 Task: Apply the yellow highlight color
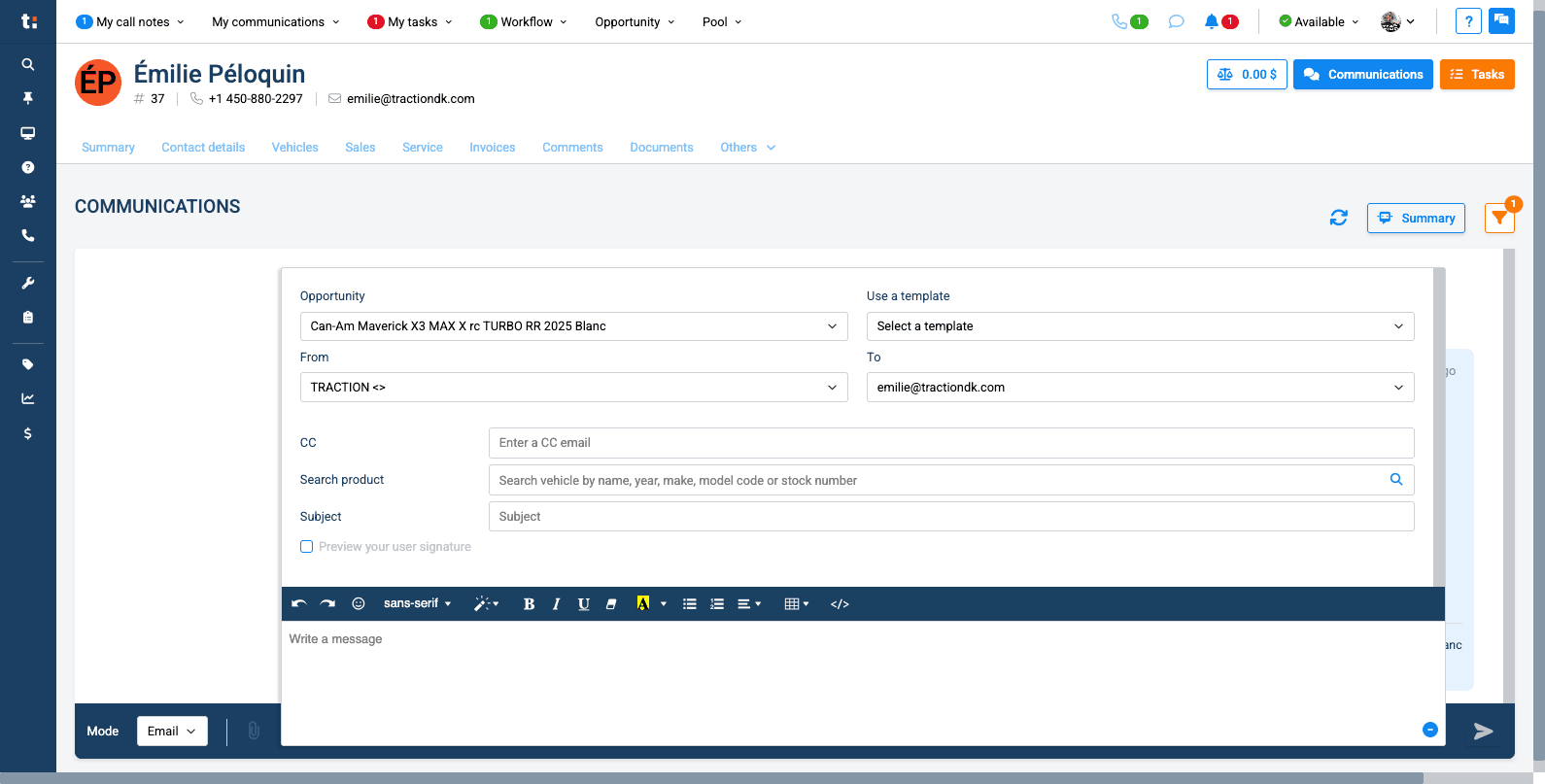(642, 603)
